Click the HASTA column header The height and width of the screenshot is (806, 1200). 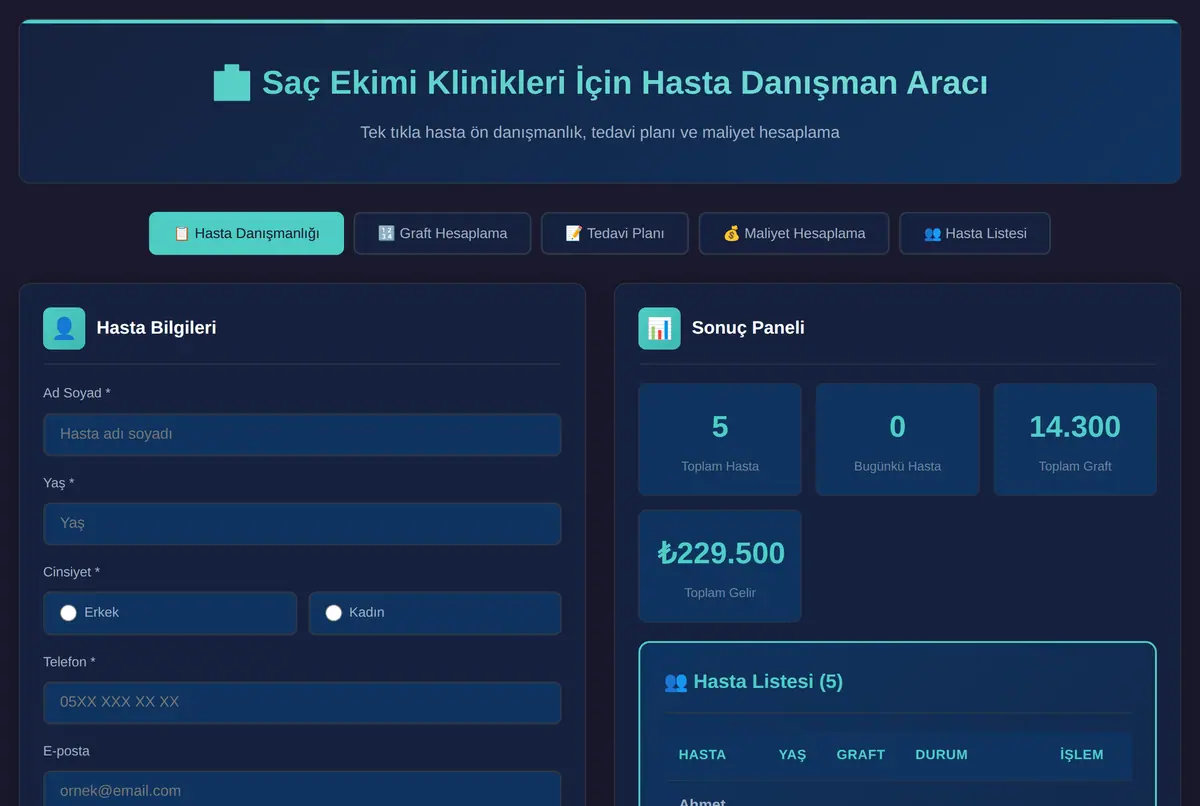pyautogui.click(x=702, y=755)
